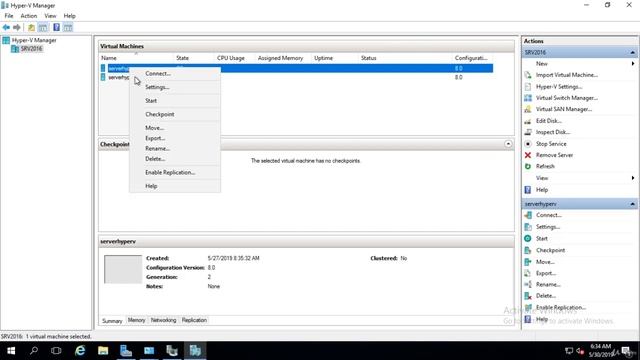Viewport: 640px width, 360px height.
Task: Select SRV2016 in the console tree
Action: click(x=31, y=49)
